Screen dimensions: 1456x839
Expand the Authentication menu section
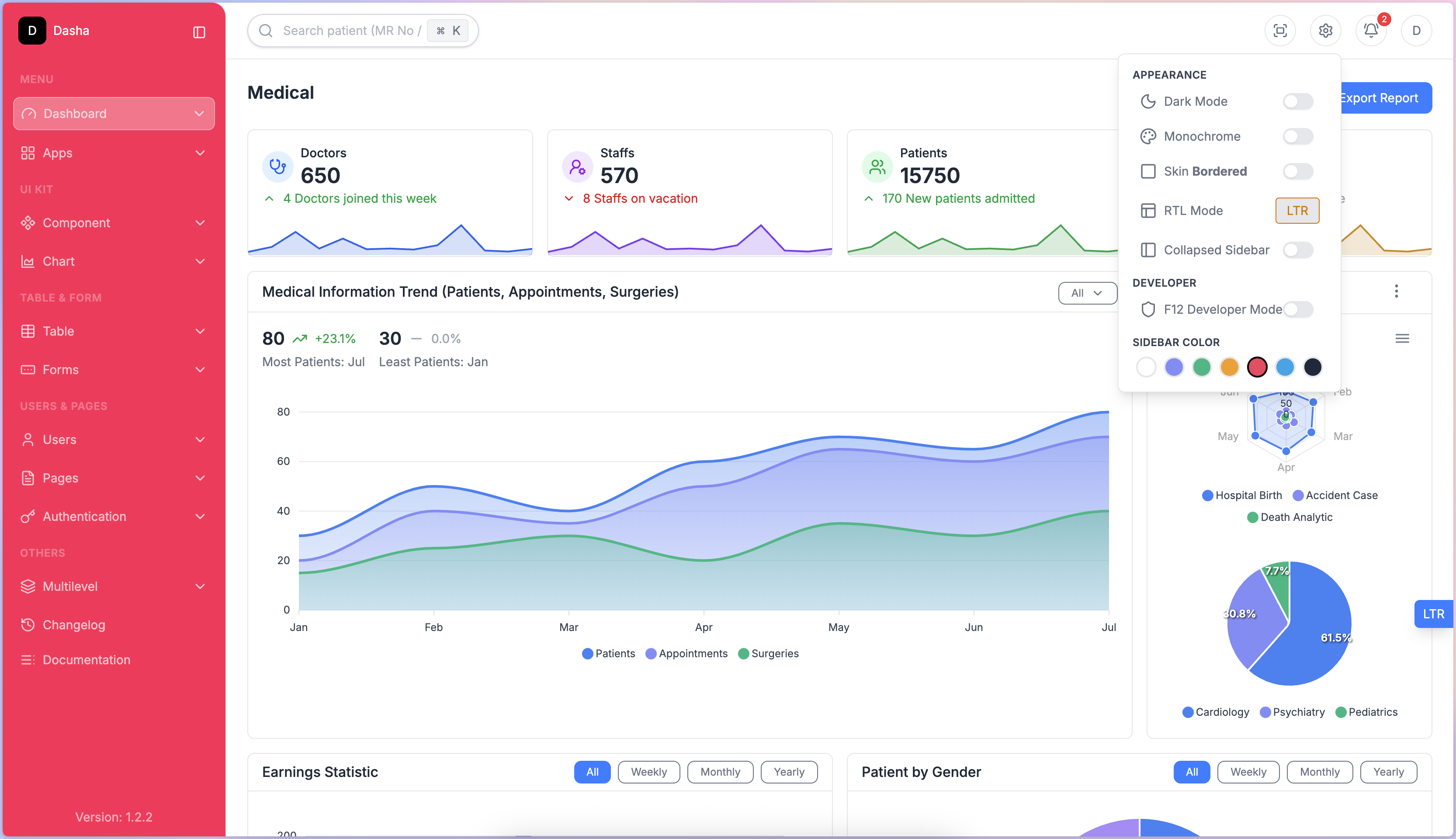click(114, 517)
